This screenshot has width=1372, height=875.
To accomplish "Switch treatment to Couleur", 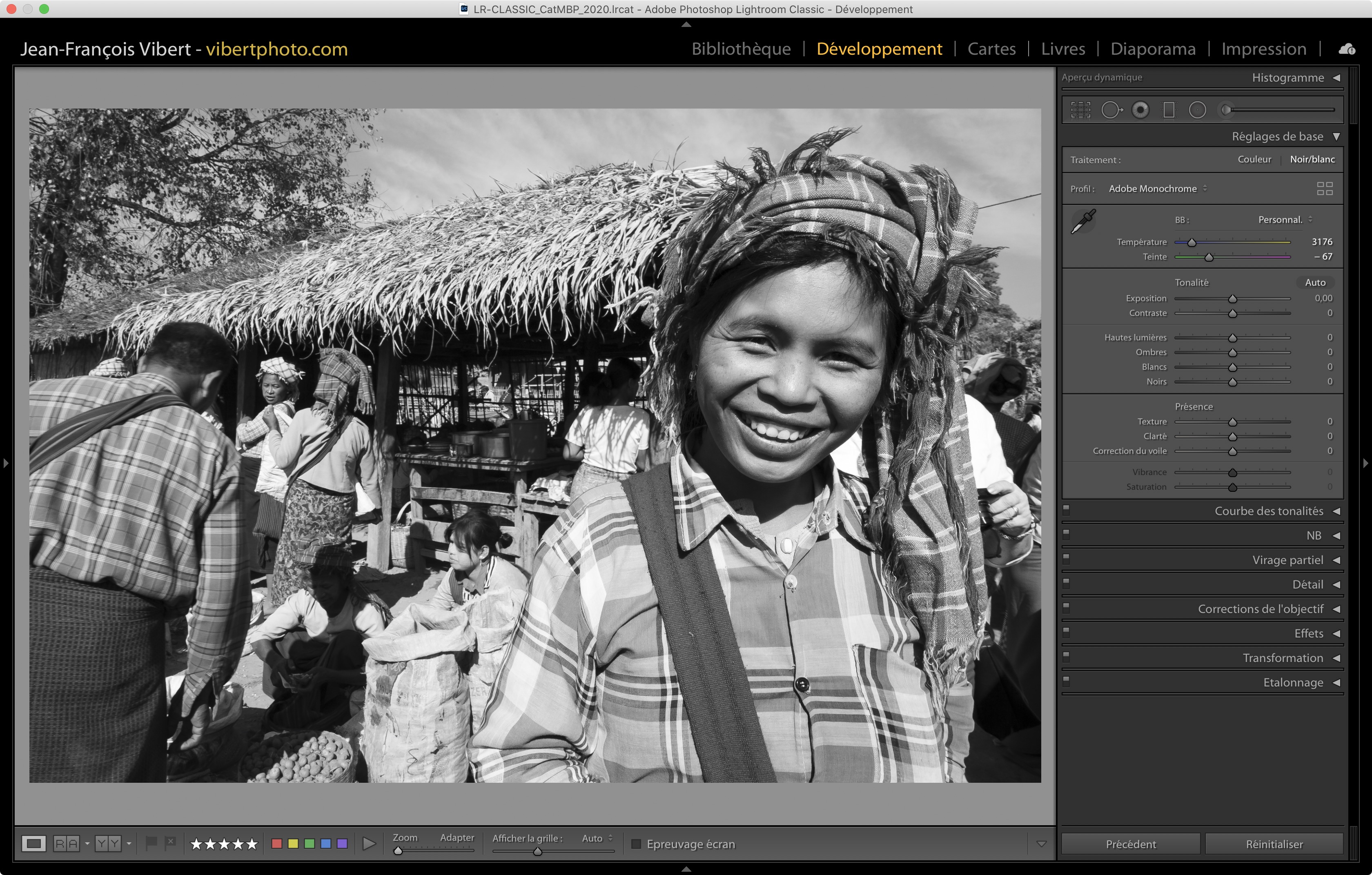I will (1254, 160).
